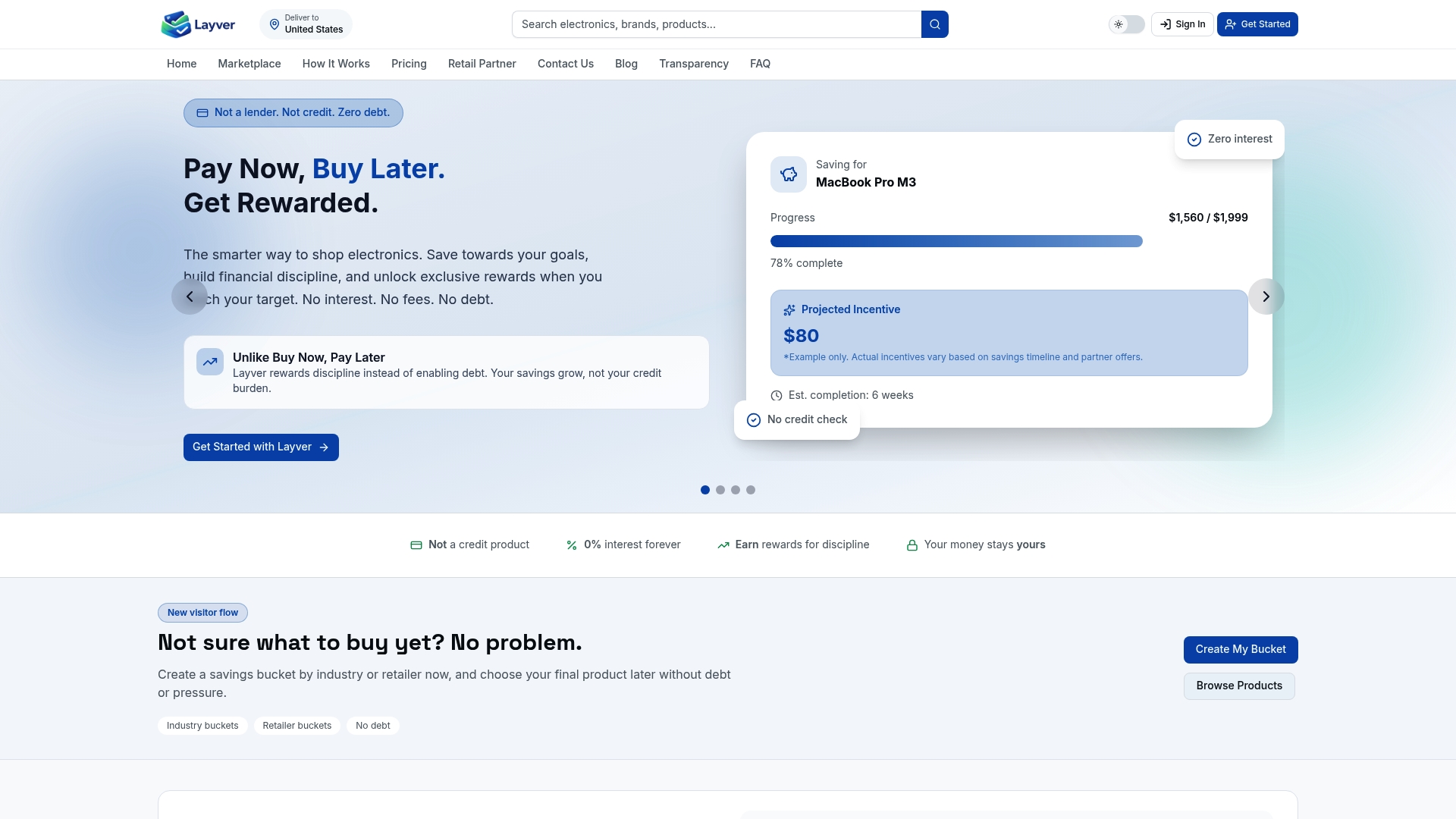The height and width of the screenshot is (819, 1456).
Task: Click Get Started with Layver button
Action: (x=261, y=447)
